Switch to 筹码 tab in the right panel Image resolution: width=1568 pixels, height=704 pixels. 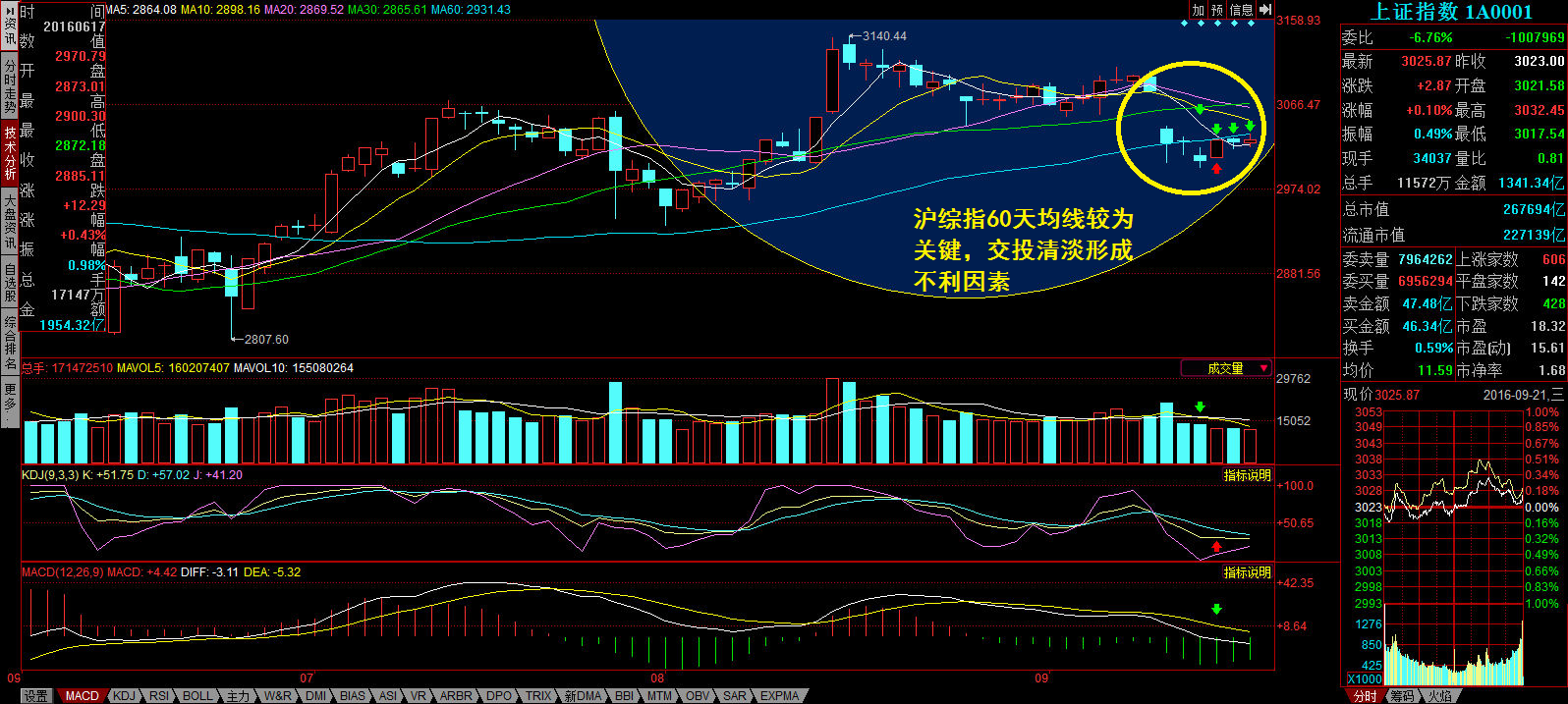(x=1402, y=695)
